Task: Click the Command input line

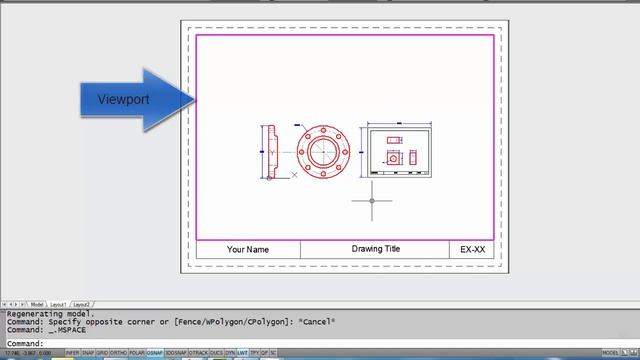Action: (x=322, y=344)
